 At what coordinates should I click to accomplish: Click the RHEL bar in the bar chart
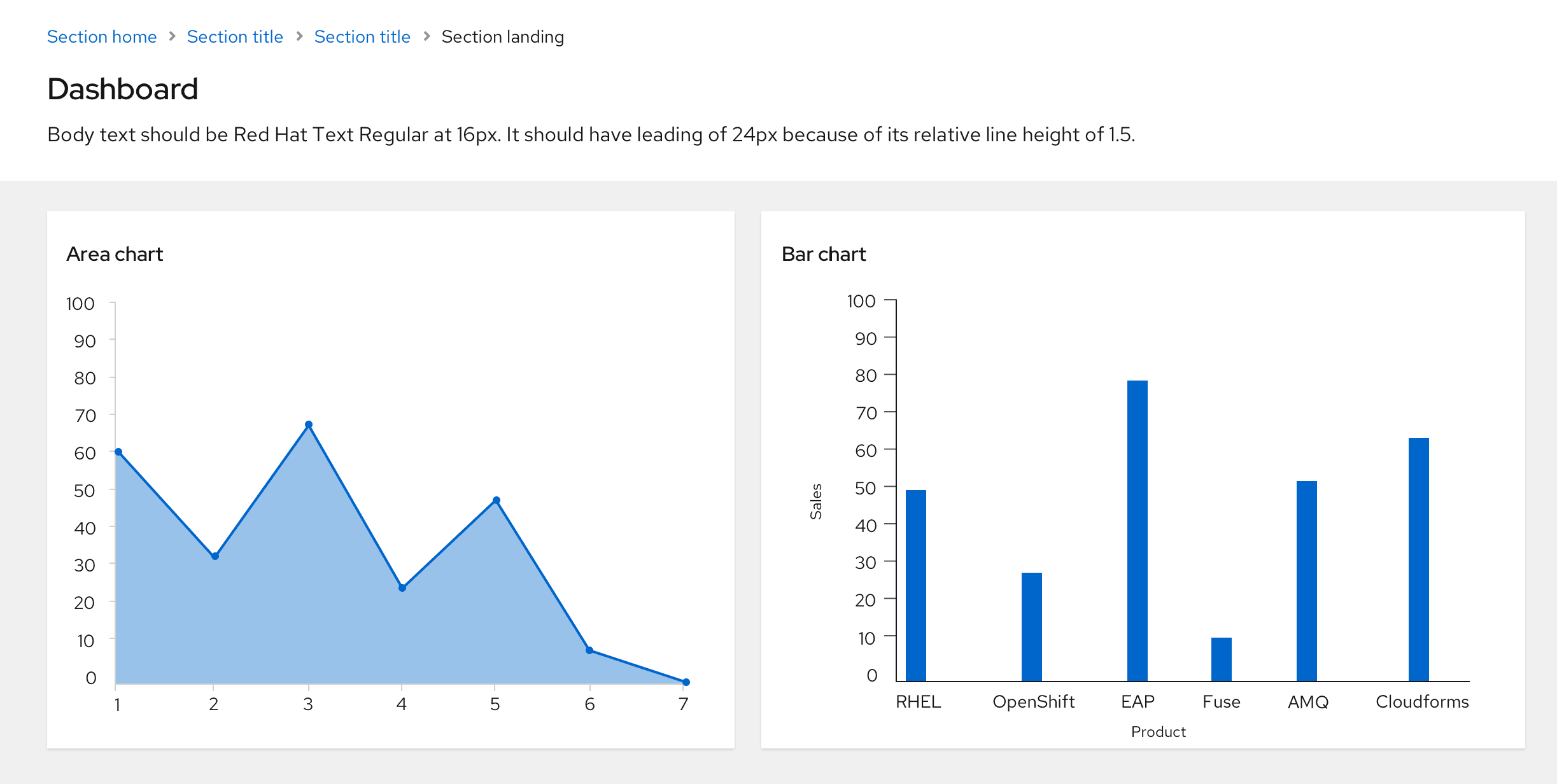click(916, 585)
